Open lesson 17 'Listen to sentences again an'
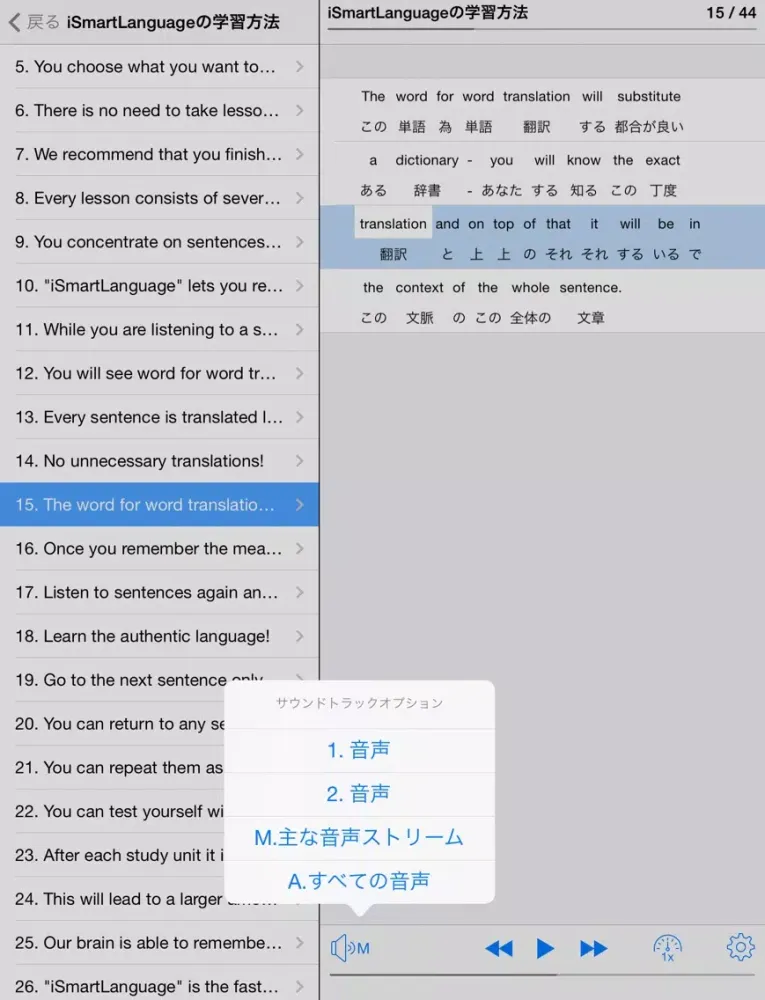 (x=159, y=592)
